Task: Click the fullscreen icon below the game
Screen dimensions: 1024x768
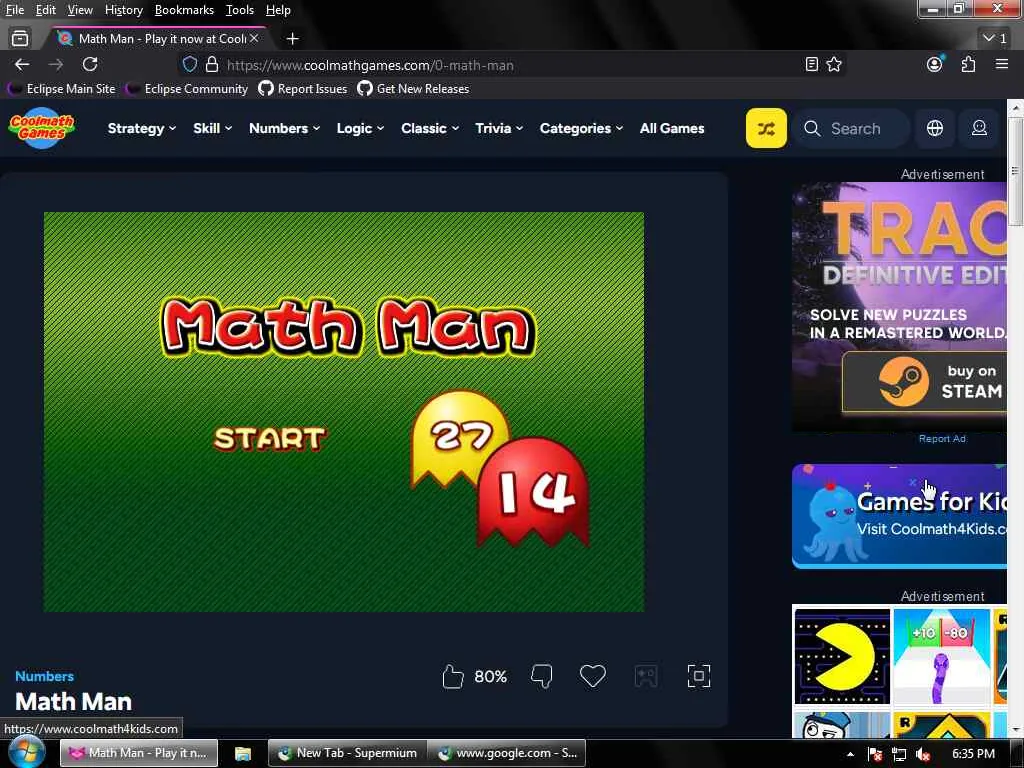Action: click(698, 676)
